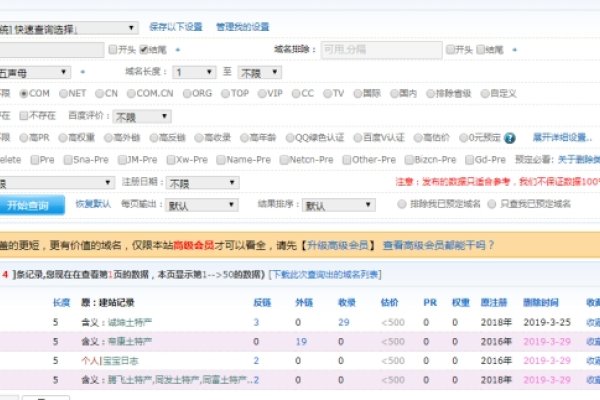The height and width of the screenshot is (400, 600).
Task: Tick the Sna-Pre checkbox
Action: click(x=68, y=160)
